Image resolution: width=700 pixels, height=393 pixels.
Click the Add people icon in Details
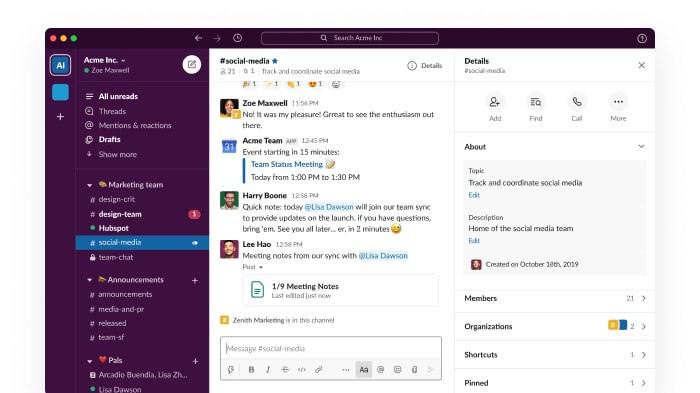[x=495, y=102]
